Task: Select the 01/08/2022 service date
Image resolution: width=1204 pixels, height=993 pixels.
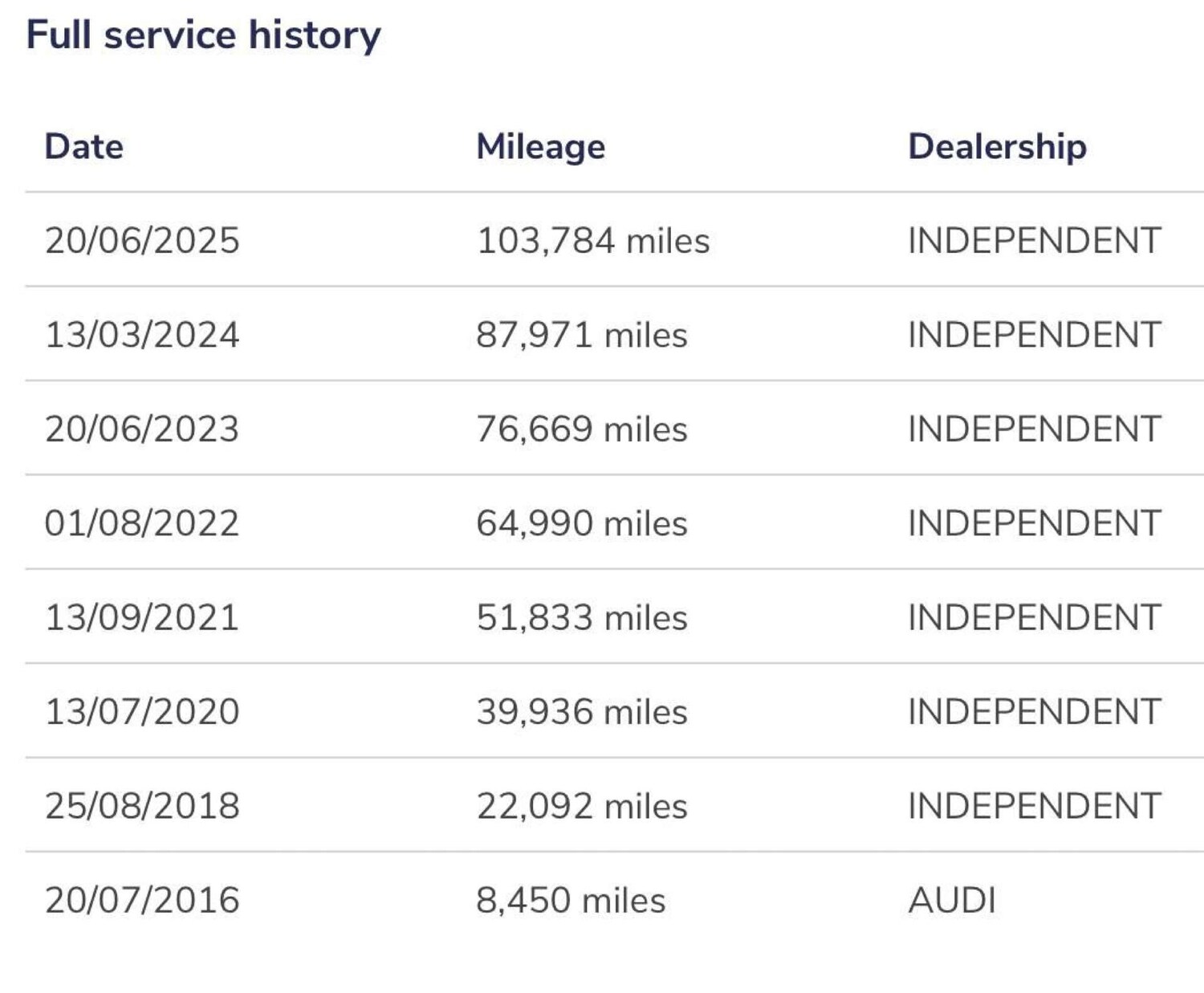Action: [x=142, y=523]
